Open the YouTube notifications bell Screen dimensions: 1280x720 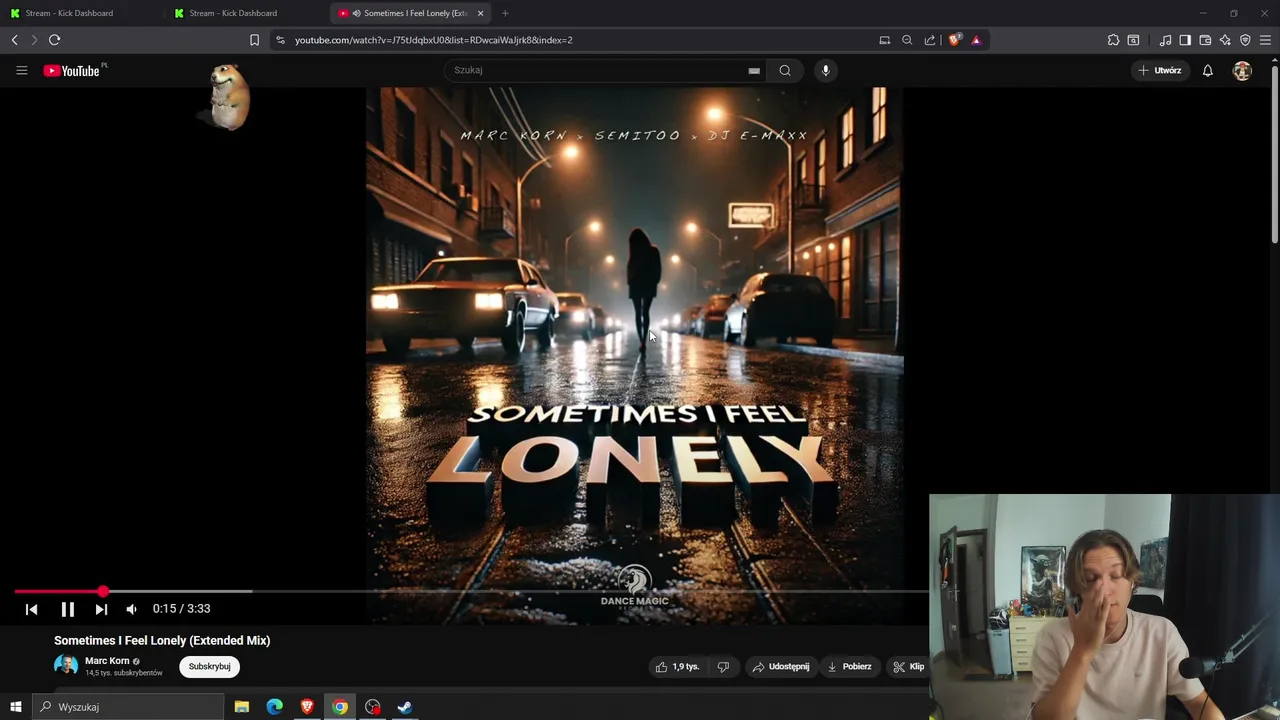pyautogui.click(x=1207, y=70)
